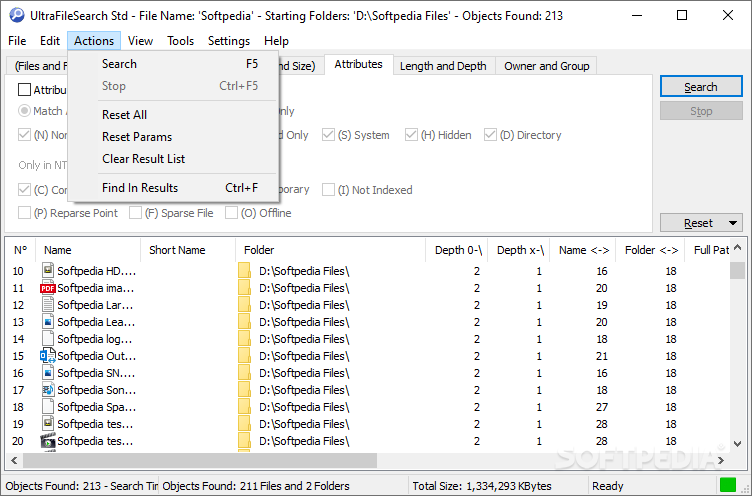Switch to Length and Depth tab

[x=443, y=66]
